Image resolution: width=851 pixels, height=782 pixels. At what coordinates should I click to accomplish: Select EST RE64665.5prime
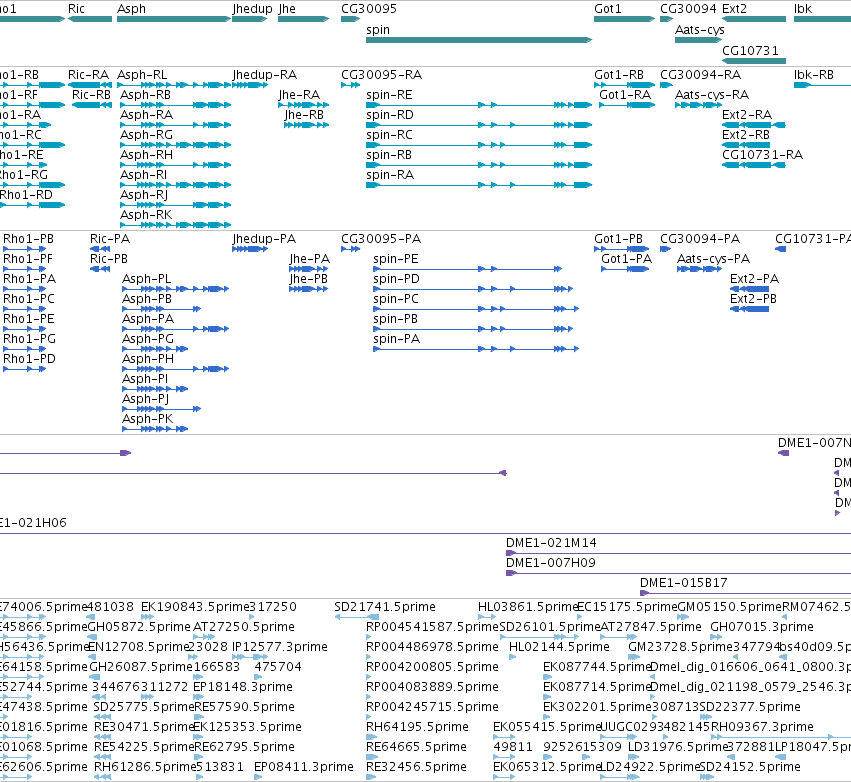pyautogui.click(x=371, y=758)
